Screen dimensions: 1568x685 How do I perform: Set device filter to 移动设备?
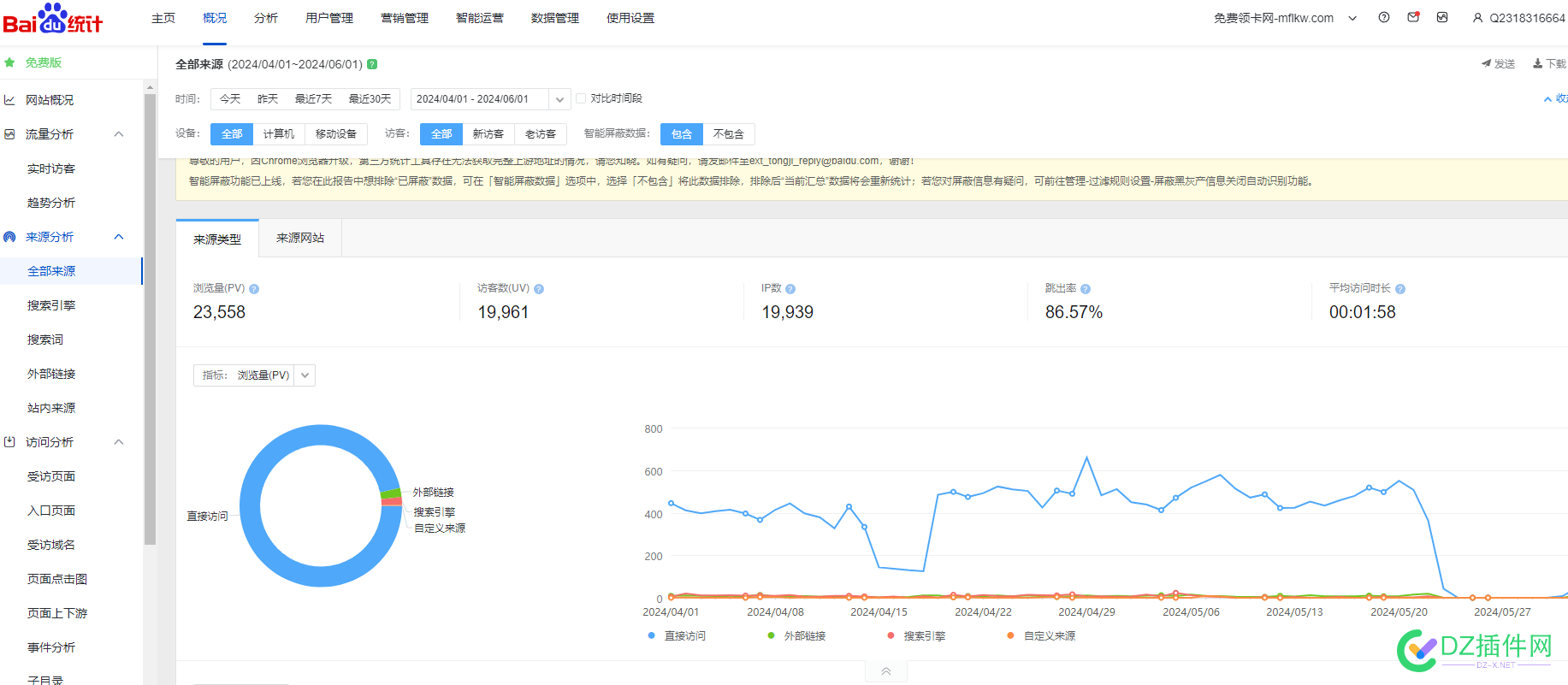point(336,134)
